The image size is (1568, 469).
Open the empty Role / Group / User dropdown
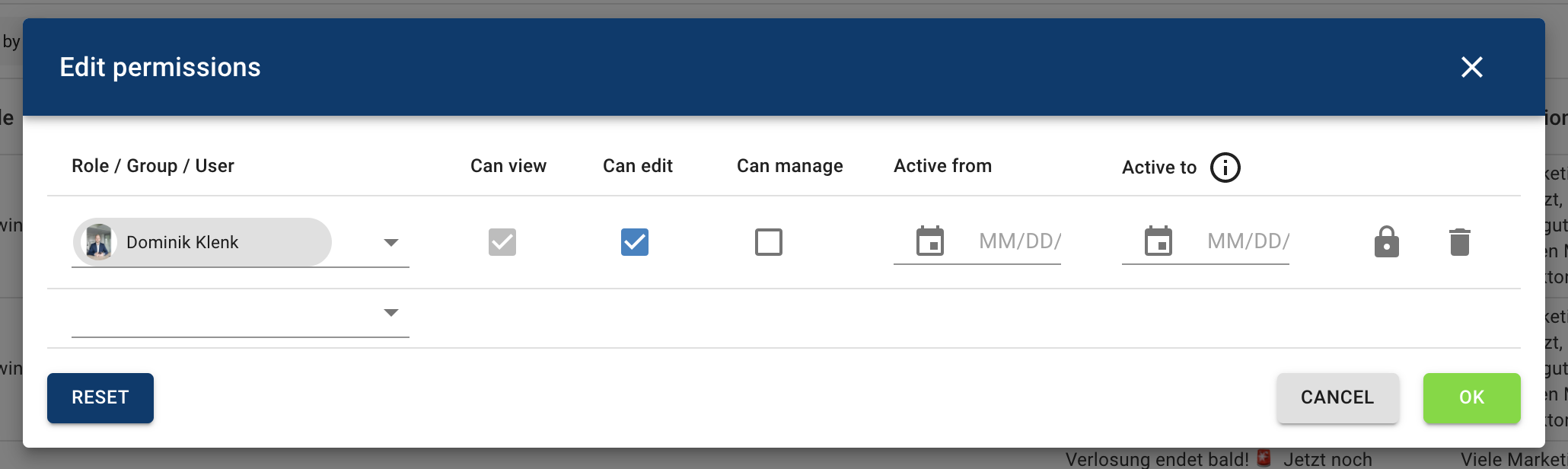241,313
